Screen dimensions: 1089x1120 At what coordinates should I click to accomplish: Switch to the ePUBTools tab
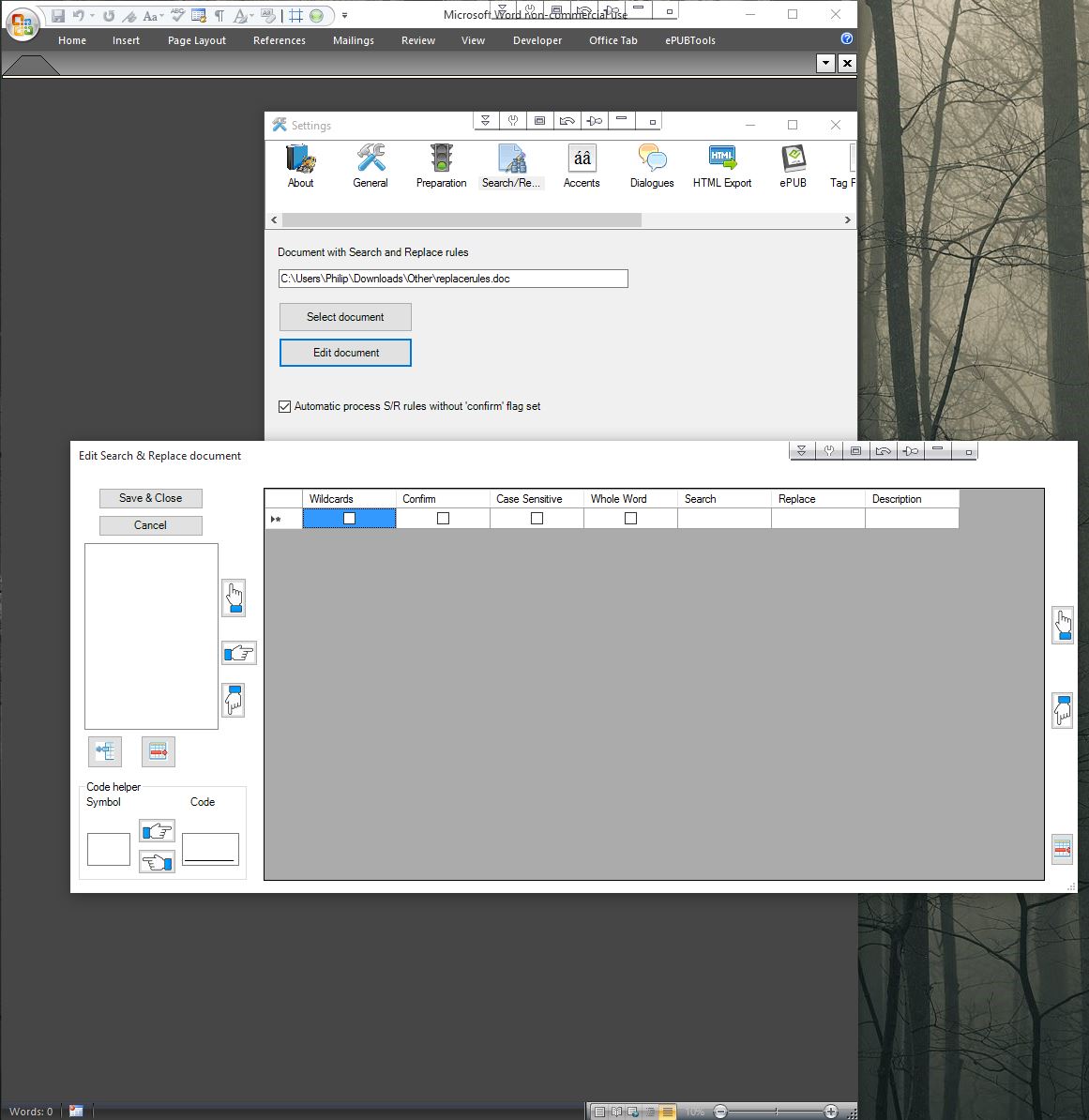[689, 40]
